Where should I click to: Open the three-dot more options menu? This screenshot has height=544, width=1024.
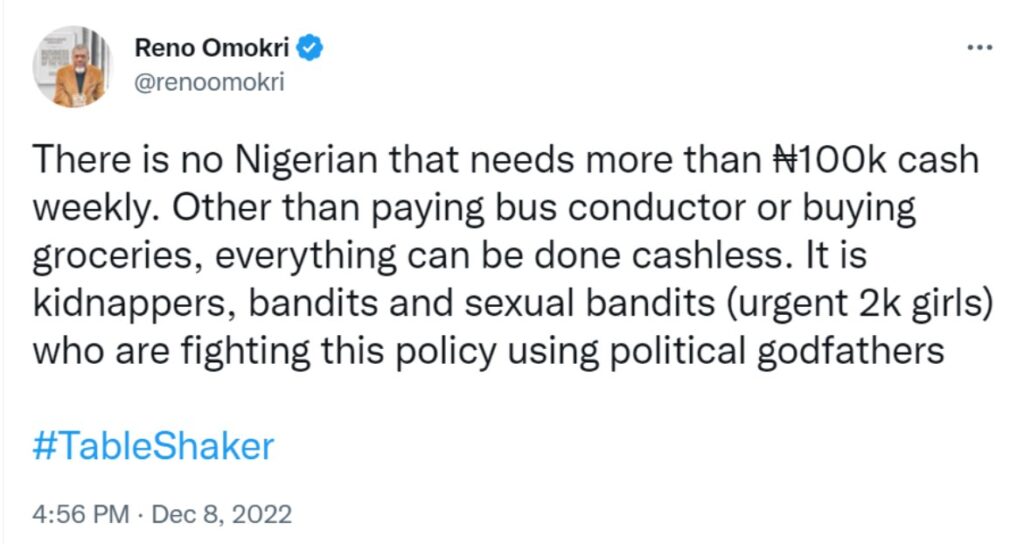(x=979, y=49)
